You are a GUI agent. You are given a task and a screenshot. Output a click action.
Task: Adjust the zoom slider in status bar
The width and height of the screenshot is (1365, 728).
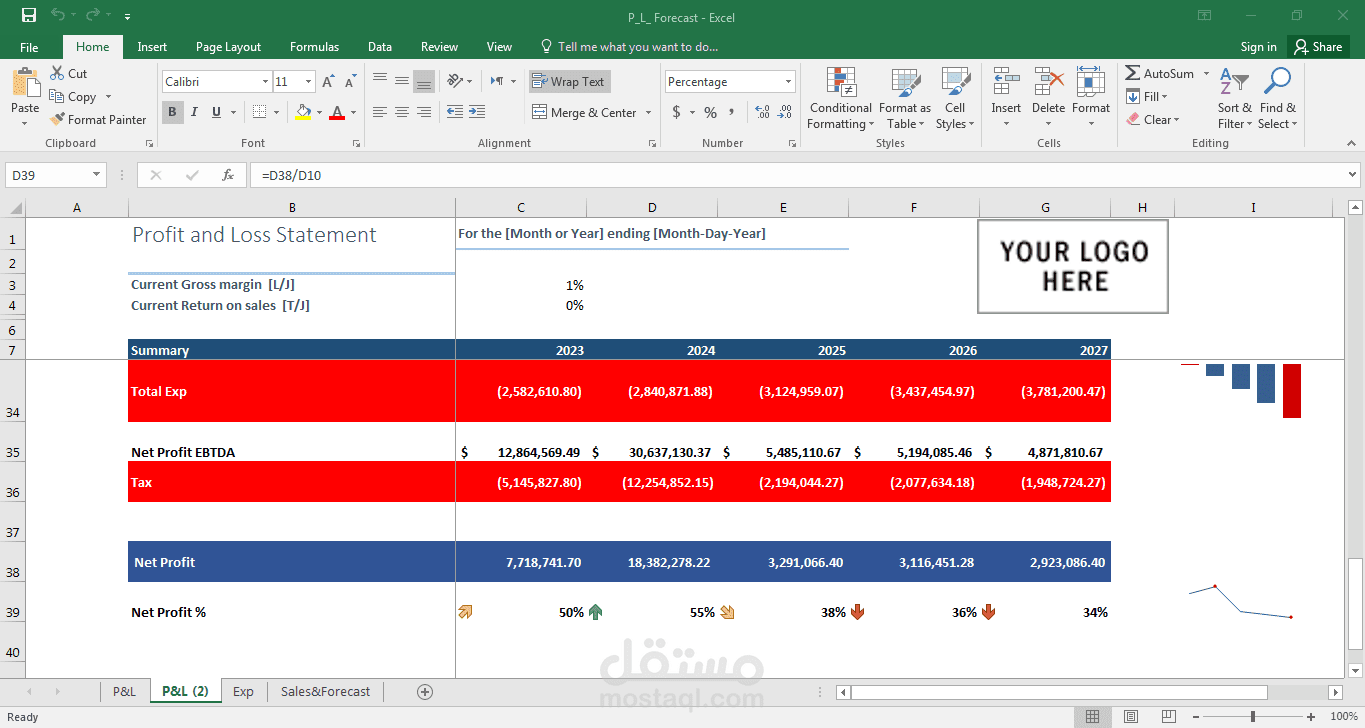(x=1253, y=716)
